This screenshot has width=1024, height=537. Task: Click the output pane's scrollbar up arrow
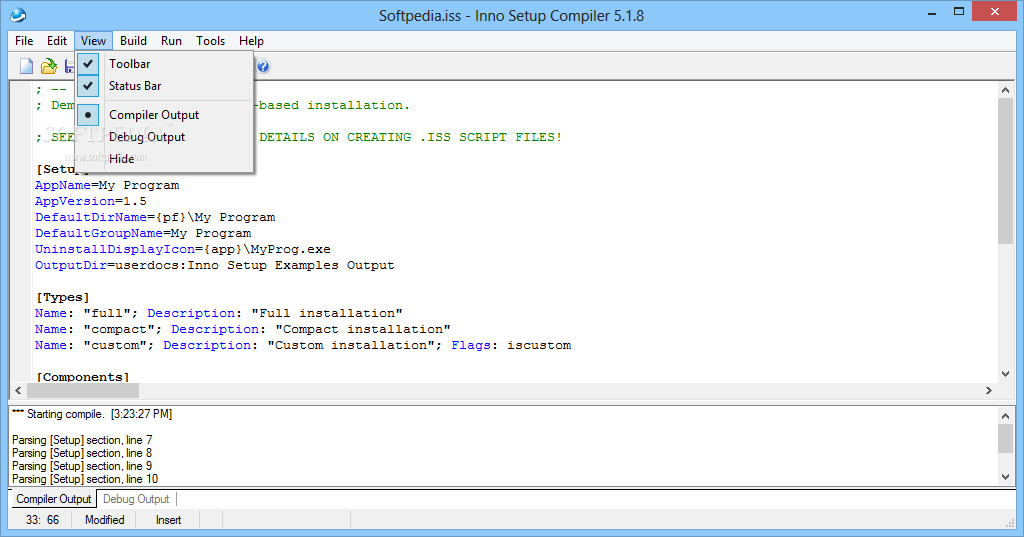(1005, 415)
